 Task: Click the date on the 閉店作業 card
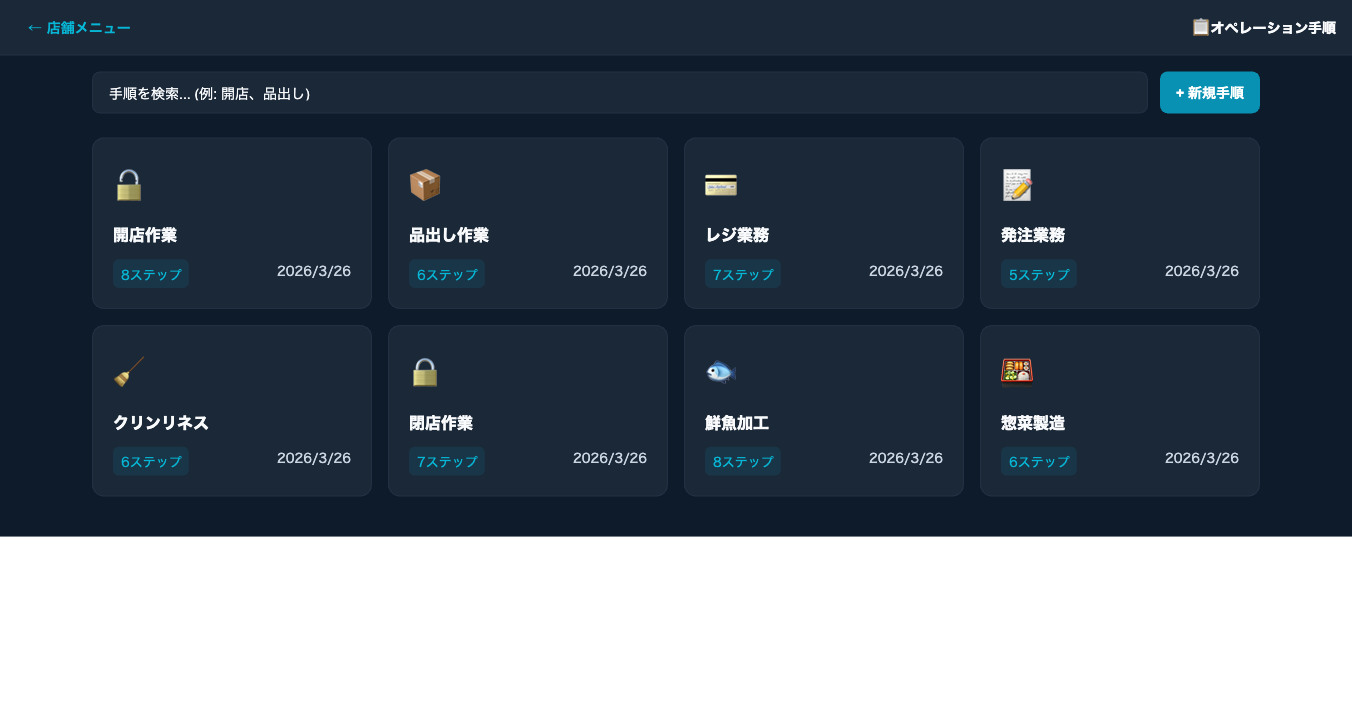coord(610,458)
